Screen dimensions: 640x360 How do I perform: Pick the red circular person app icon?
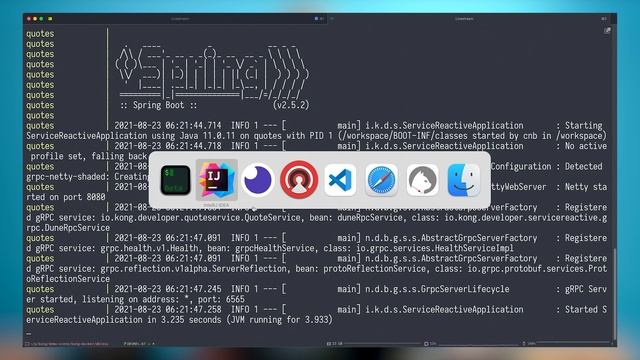[299, 180]
